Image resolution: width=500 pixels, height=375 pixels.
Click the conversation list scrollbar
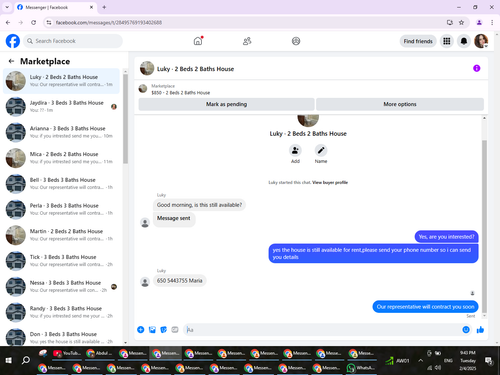pos(125,119)
